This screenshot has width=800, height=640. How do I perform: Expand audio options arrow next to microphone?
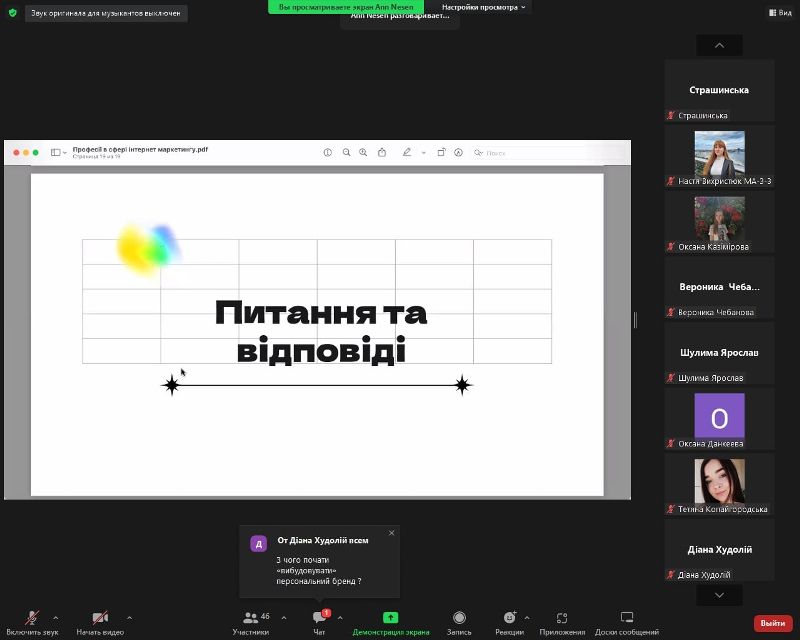click(x=56, y=618)
